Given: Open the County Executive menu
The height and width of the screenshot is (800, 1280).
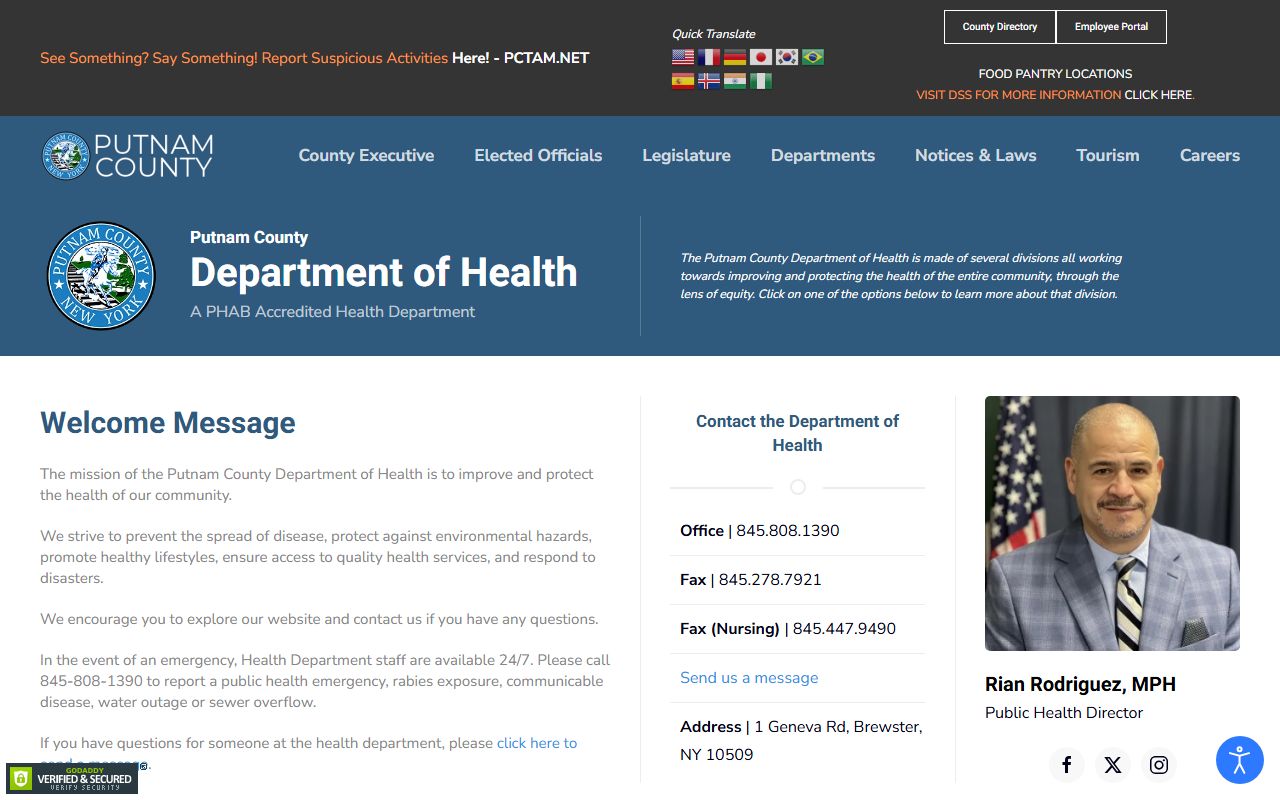Looking at the screenshot, I should pos(366,155).
